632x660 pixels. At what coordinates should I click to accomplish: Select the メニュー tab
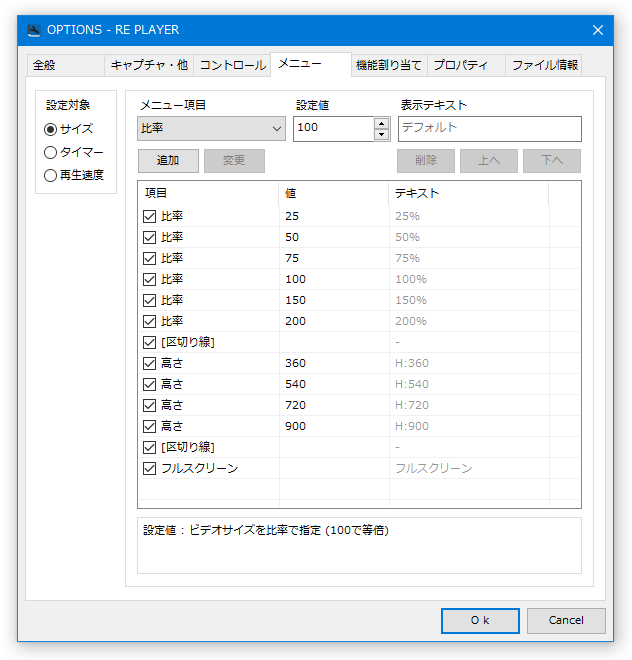pyautogui.click(x=311, y=64)
